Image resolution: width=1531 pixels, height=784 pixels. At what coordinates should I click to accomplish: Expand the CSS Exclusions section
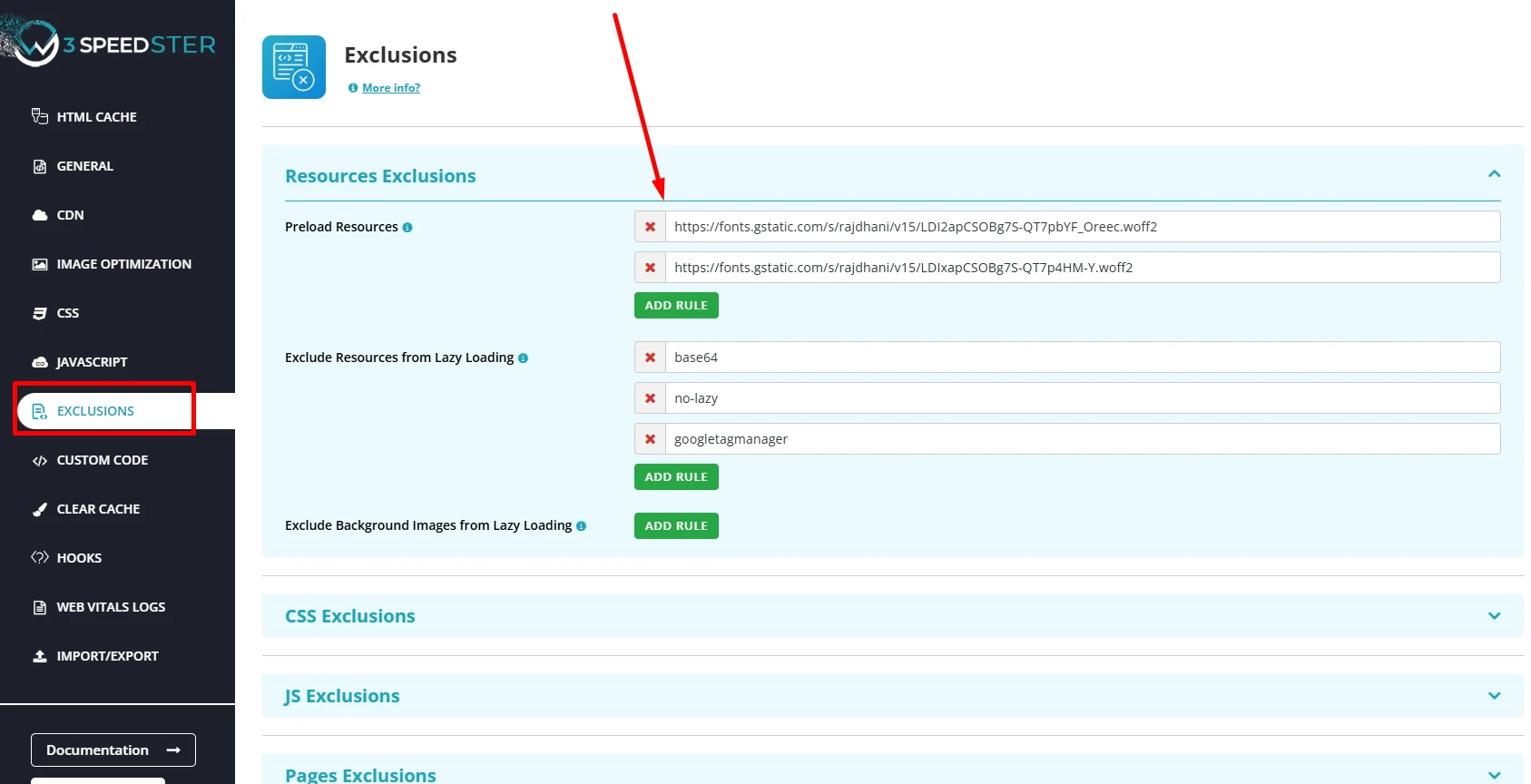1494,616
